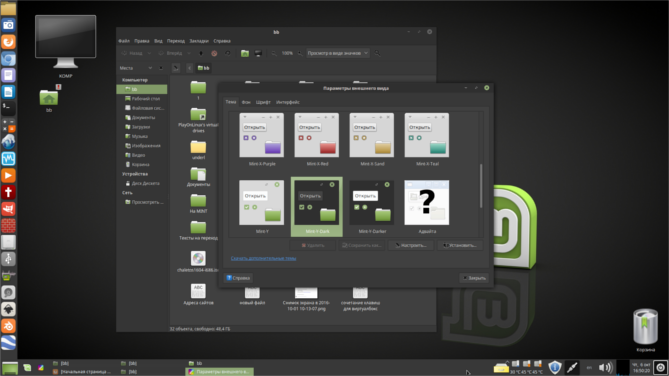
Task: Select the Mint-X-Teal theme thumbnail
Action: 427,139
